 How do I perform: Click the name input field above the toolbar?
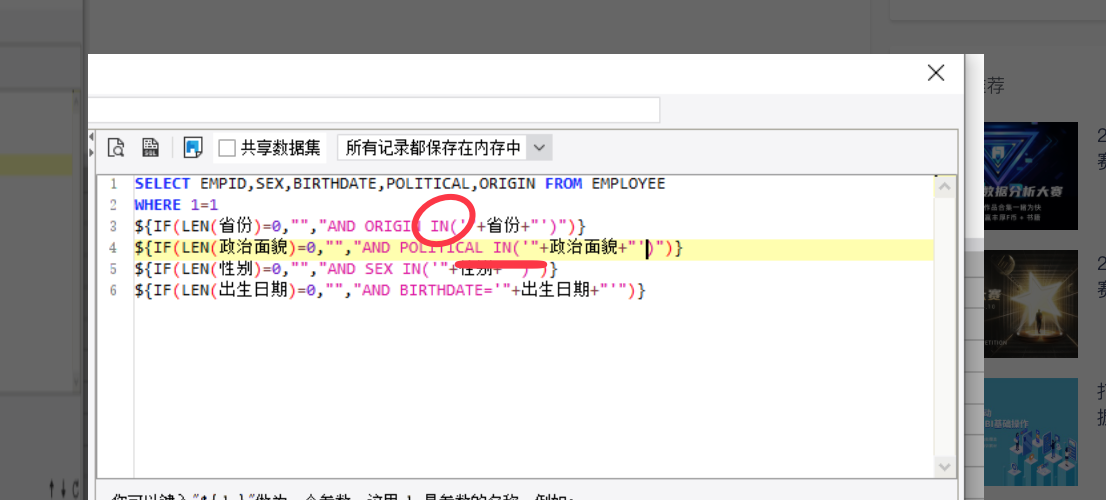pyautogui.click(x=374, y=110)
